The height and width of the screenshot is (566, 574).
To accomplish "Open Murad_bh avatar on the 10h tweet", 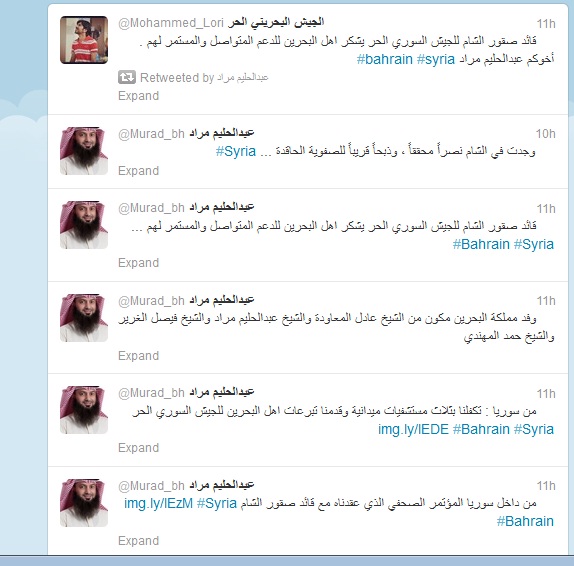I will (x=84, y=151).
